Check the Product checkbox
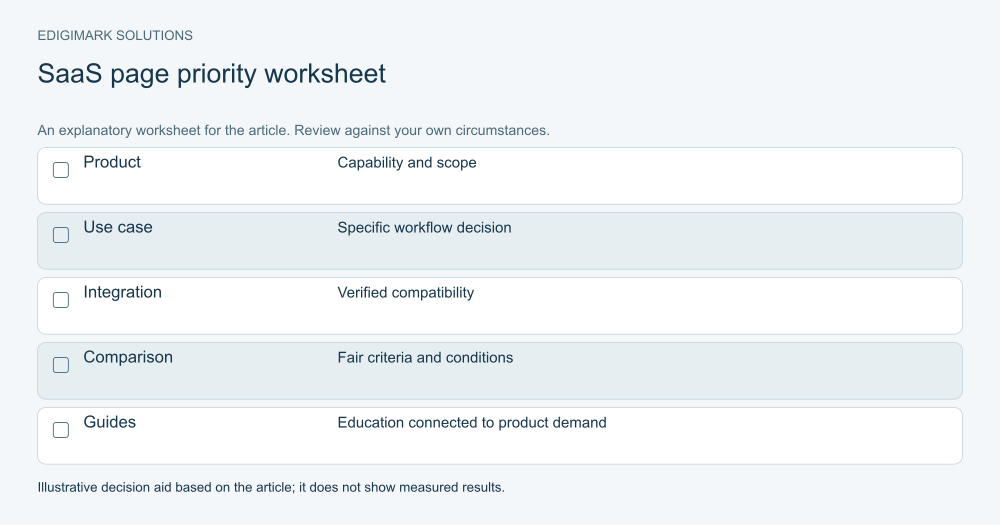 pyautogui.click(x=61, y=170)
